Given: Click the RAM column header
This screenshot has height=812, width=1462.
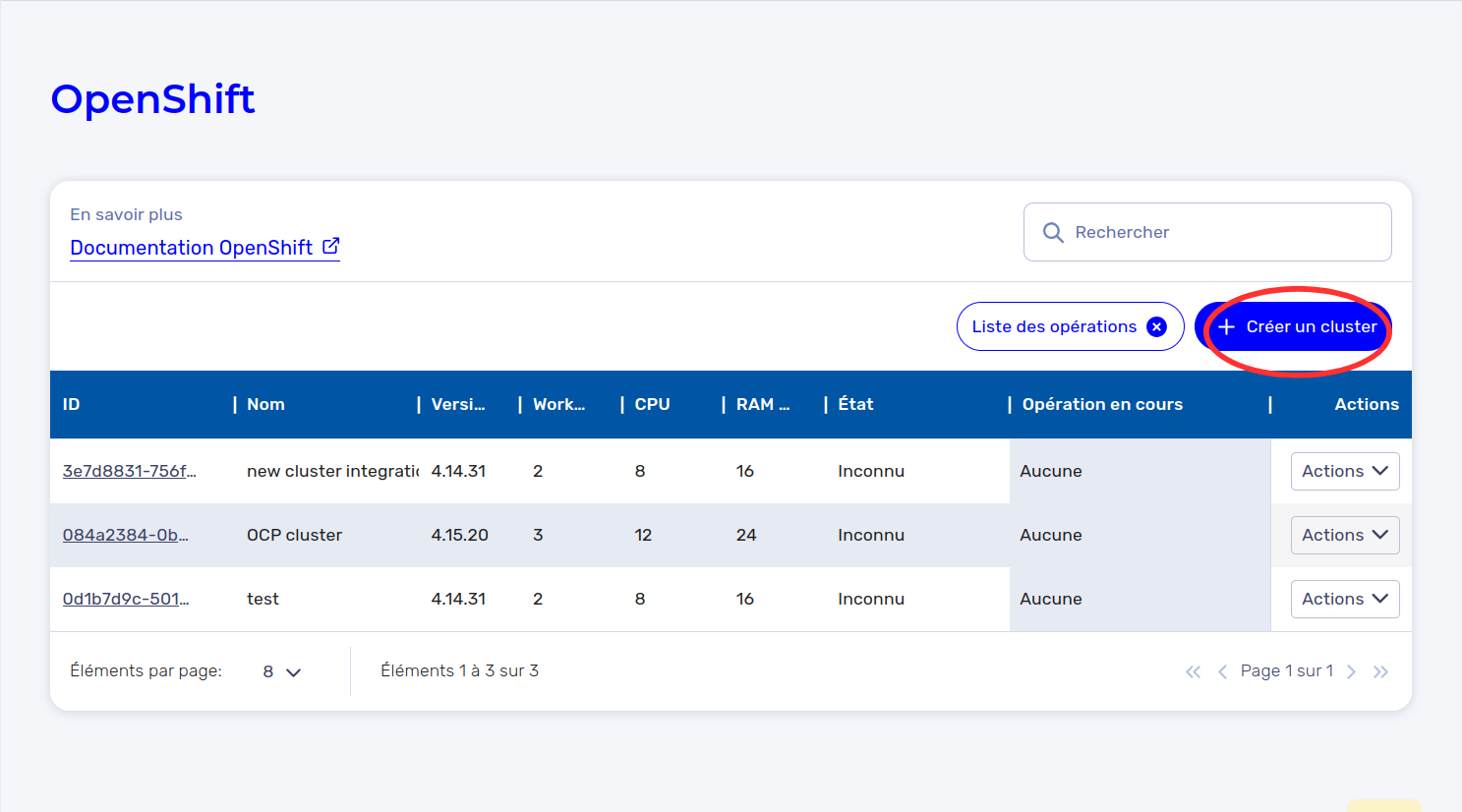Looking at the screenshot, I should coord(763,404).
